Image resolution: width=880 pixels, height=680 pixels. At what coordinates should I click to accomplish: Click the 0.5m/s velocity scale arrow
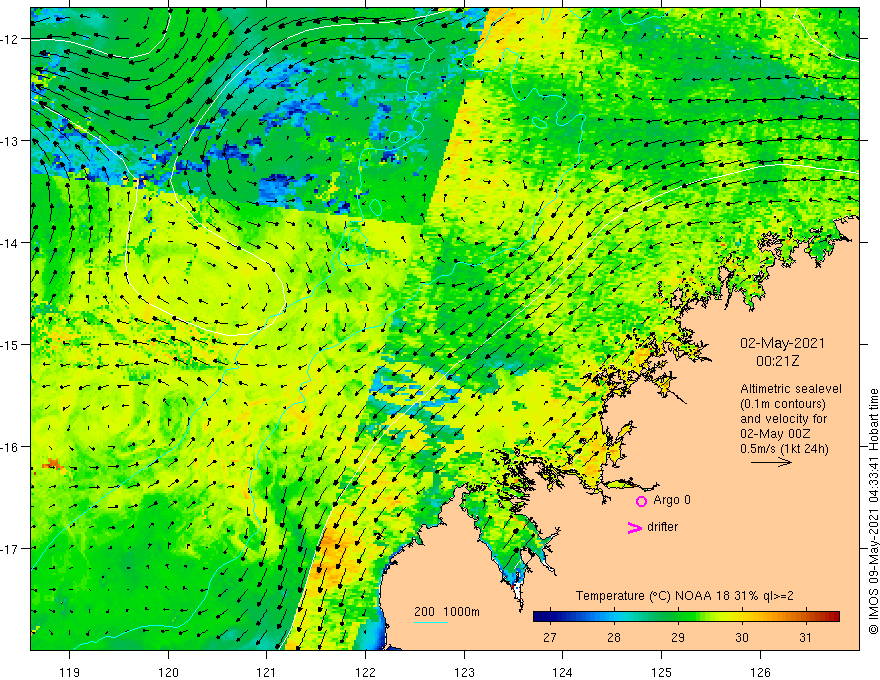772,462
